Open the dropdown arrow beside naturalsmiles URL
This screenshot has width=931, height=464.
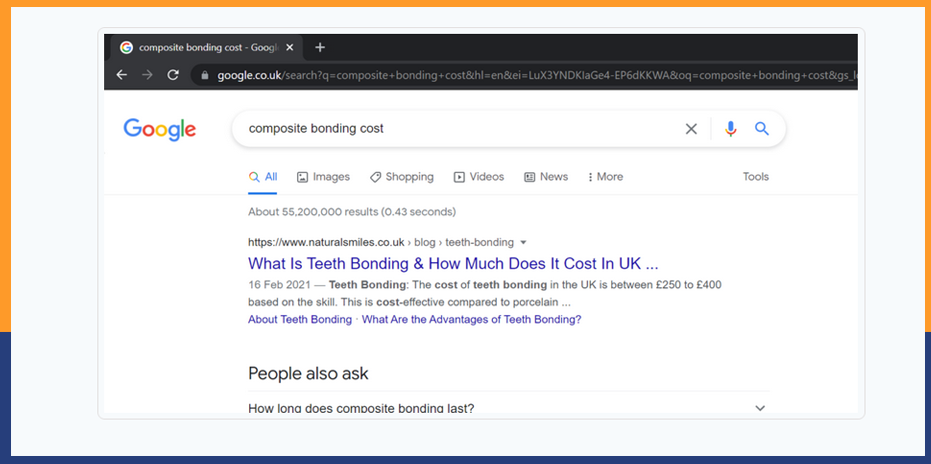click(523, 242)
